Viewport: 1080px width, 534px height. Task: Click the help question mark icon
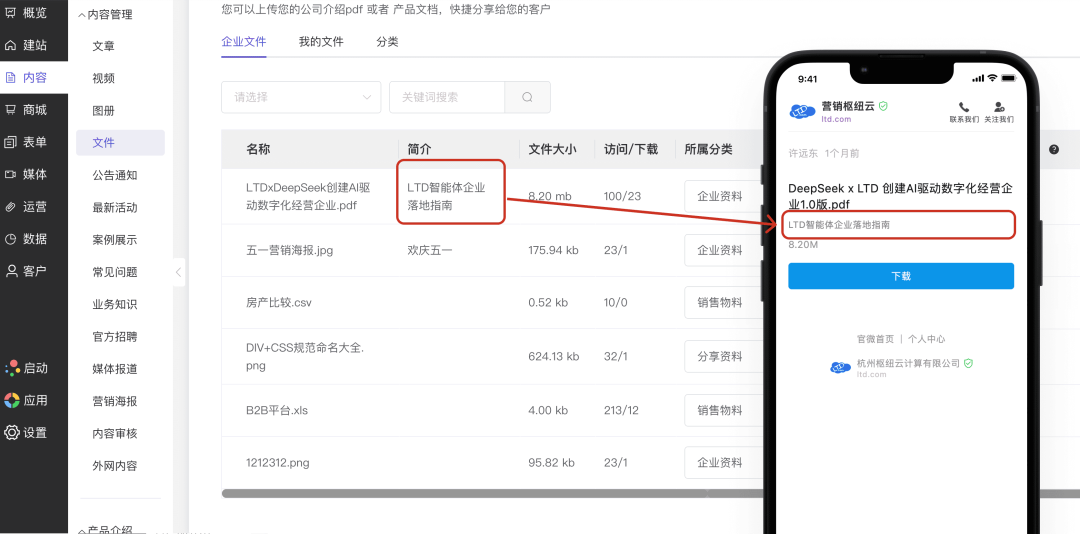(x=1054, y=150)
